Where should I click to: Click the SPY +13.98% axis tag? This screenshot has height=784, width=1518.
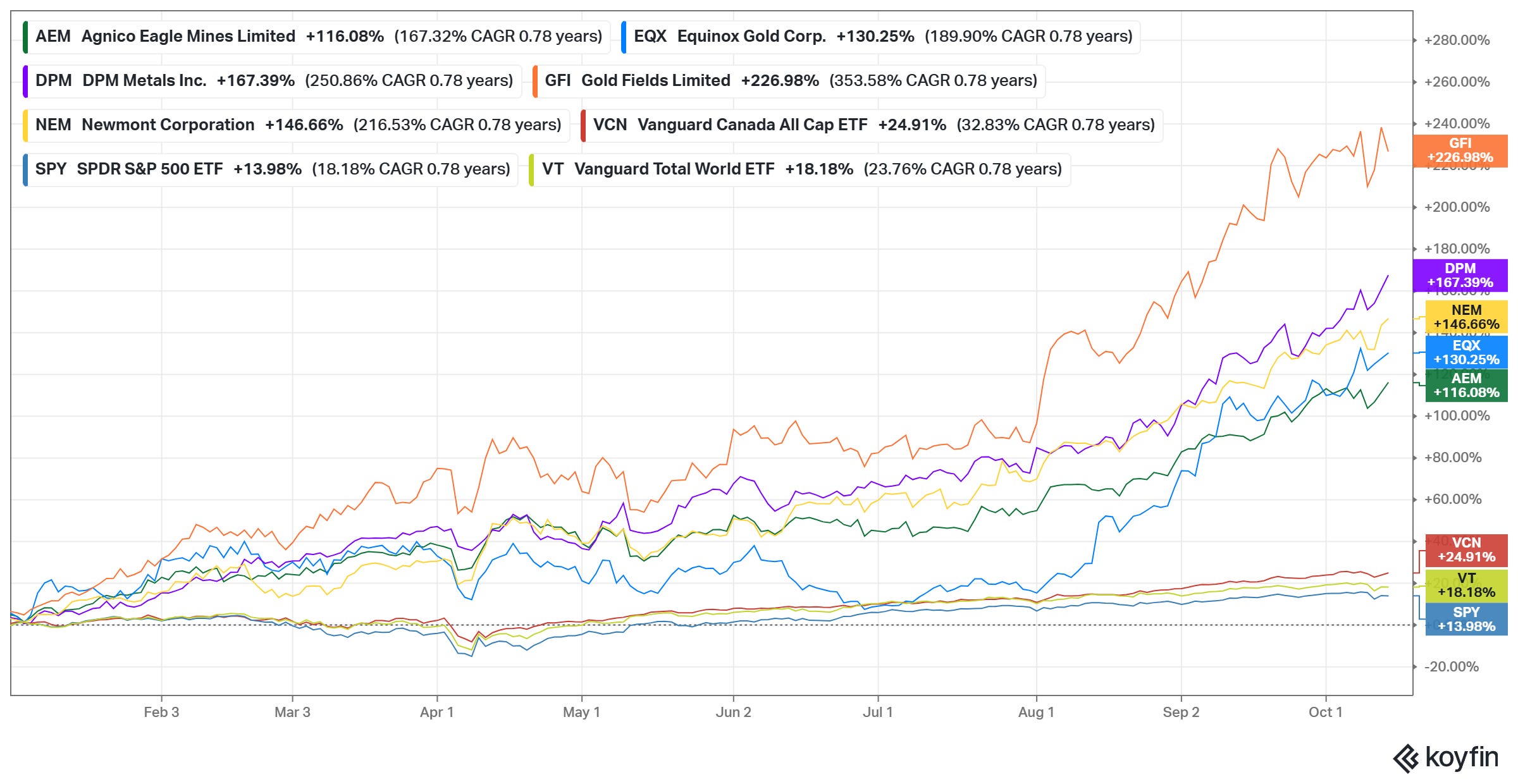point(1466,620)
